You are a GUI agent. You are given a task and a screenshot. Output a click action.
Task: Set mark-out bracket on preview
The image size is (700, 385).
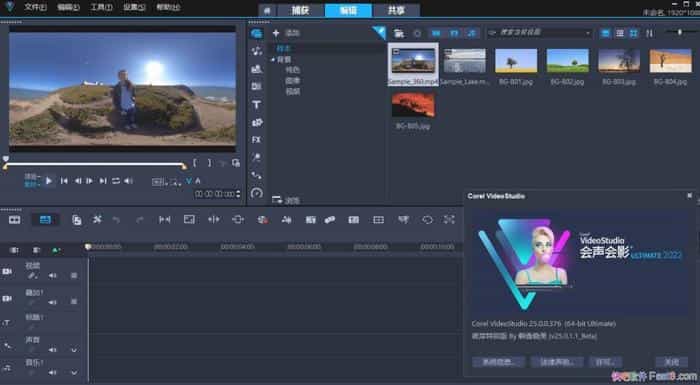209,163
